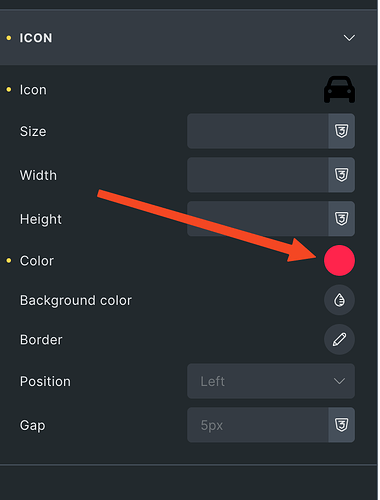Open the Border pencil editor
This screenshot has width=380, height=500.
(x=339, y=340)
